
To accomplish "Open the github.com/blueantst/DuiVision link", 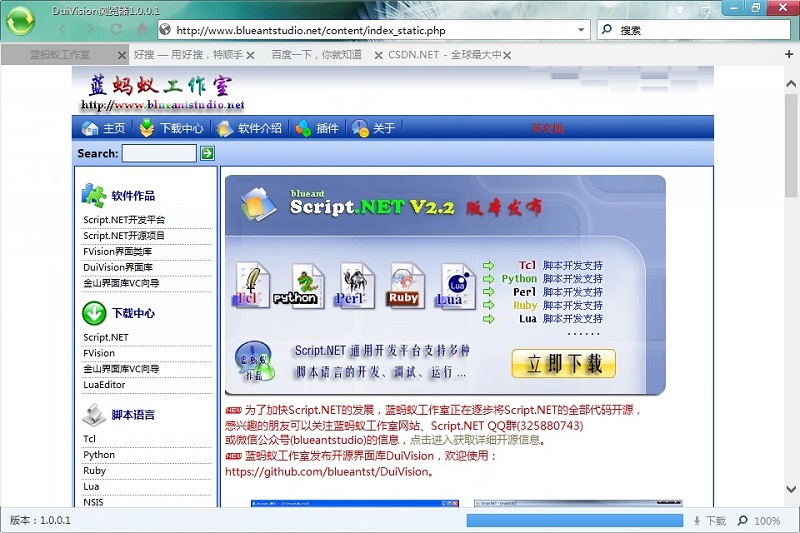I will [327, 472].
